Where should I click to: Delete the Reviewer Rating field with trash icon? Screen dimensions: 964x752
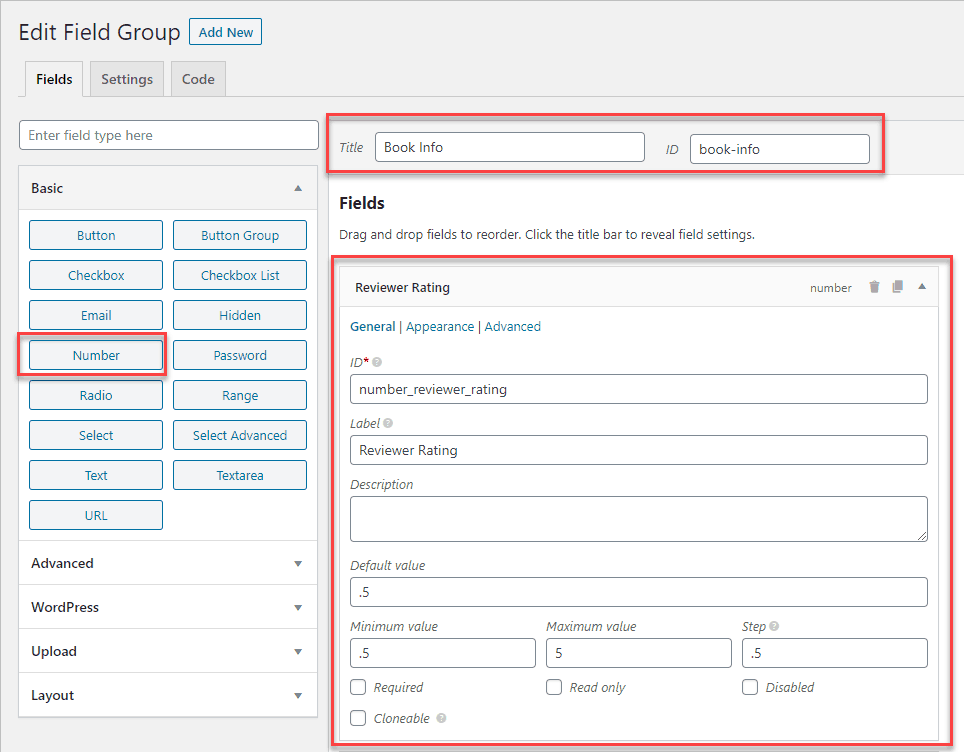(x=874, y=287)
